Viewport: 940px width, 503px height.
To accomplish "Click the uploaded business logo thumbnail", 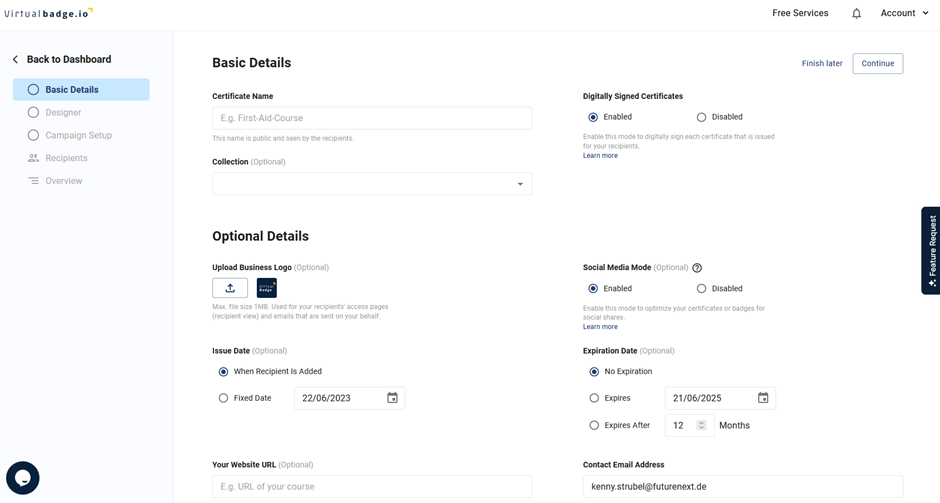I will click(x=267, y=288).
